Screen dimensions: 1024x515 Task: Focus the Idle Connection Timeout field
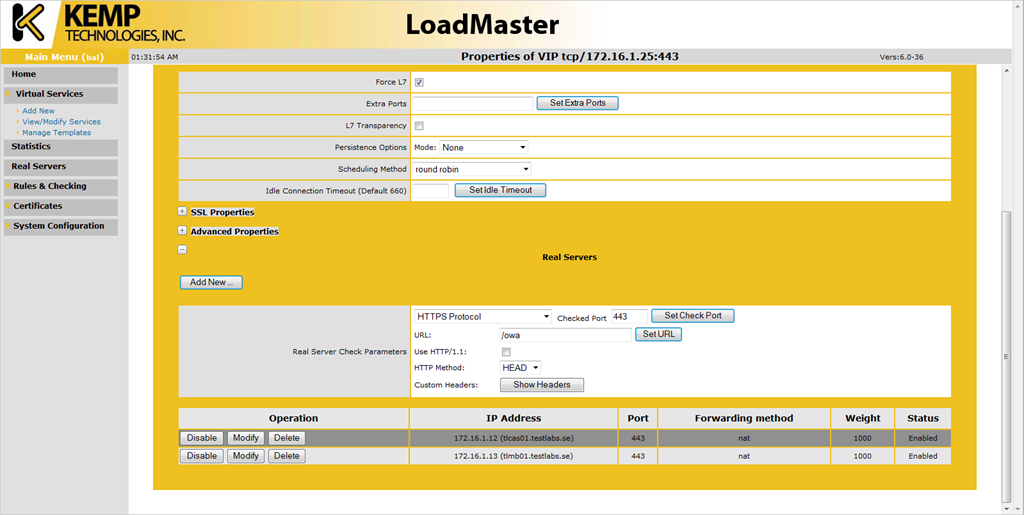click(x=431, y=191)
